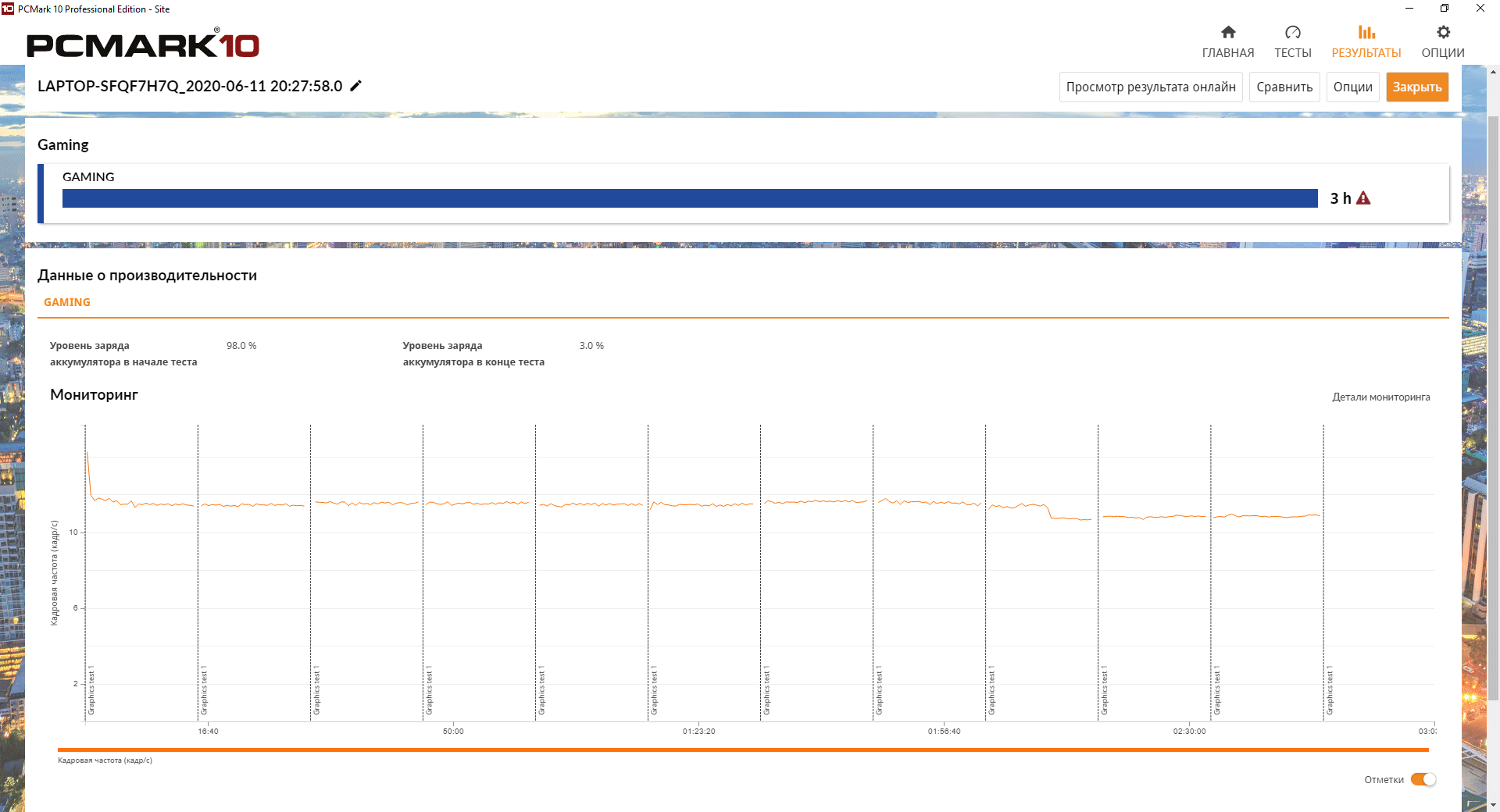Click the 3.0 % ending battery value
The height and width of the screenshot is (812, 1500).
(591, 345)
